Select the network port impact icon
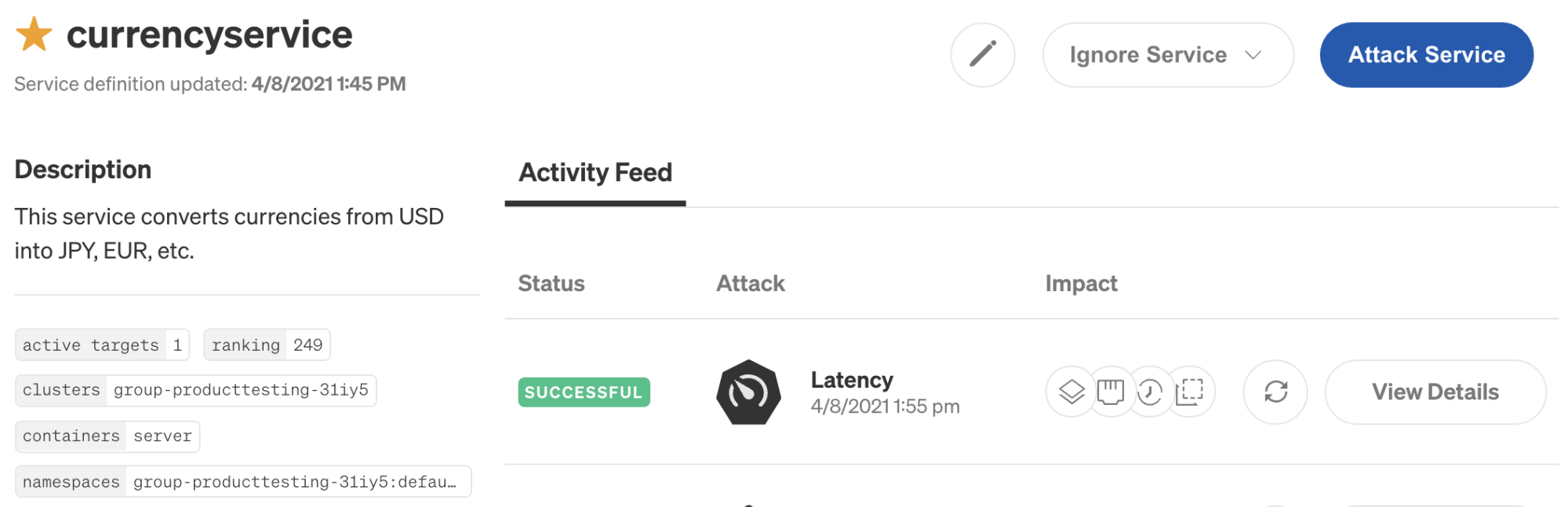Image resolution: width=1568 pixels, height=507 pixels. 1111,392
